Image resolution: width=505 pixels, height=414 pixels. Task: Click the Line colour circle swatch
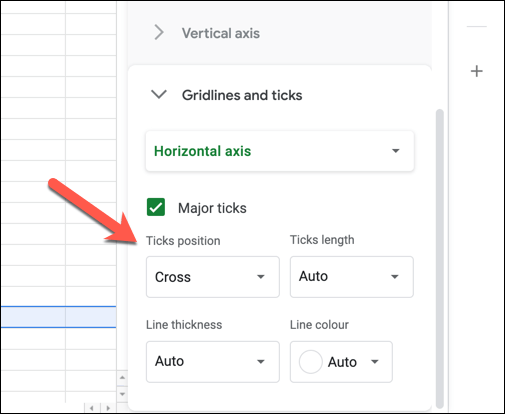310,362
